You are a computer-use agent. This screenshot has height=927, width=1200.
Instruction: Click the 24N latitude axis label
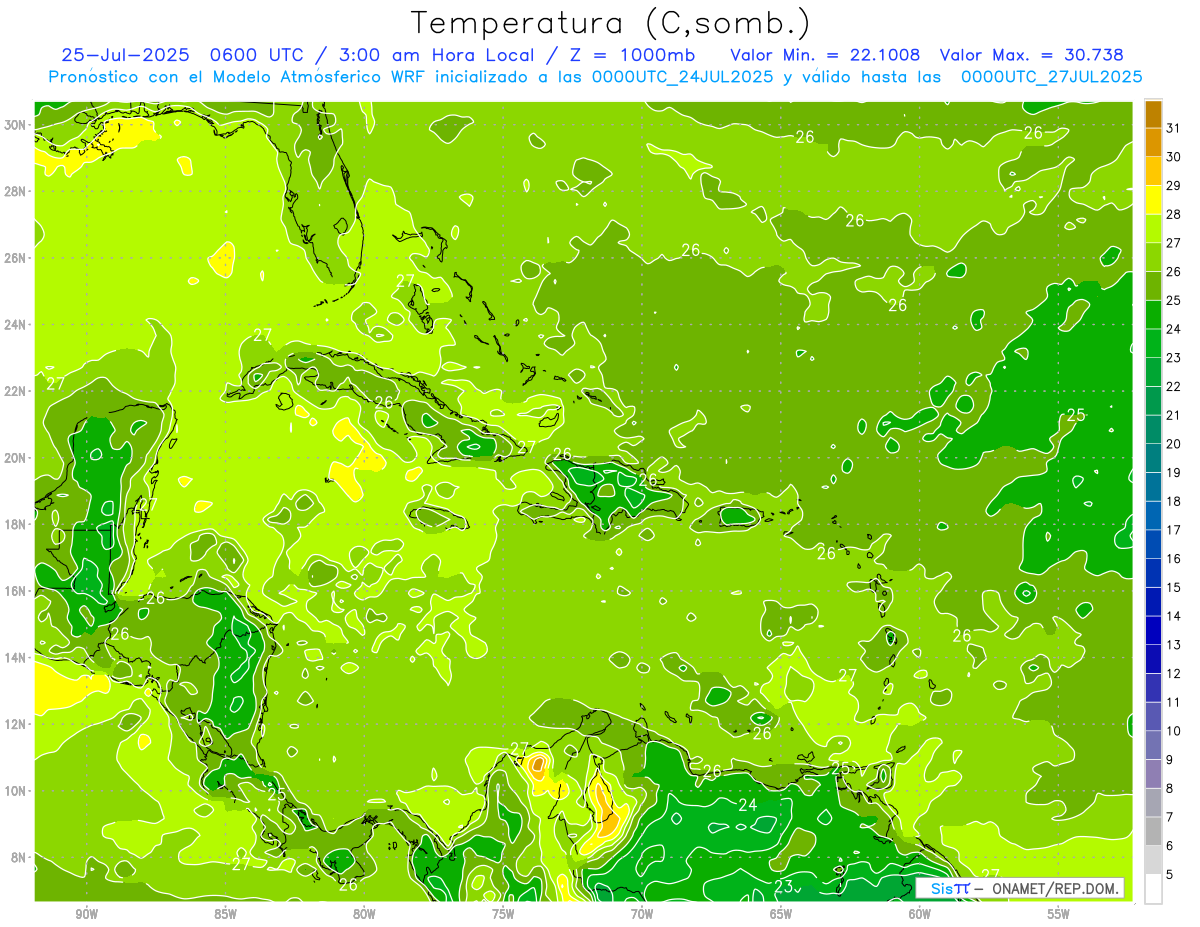click(x=15, y=325)
